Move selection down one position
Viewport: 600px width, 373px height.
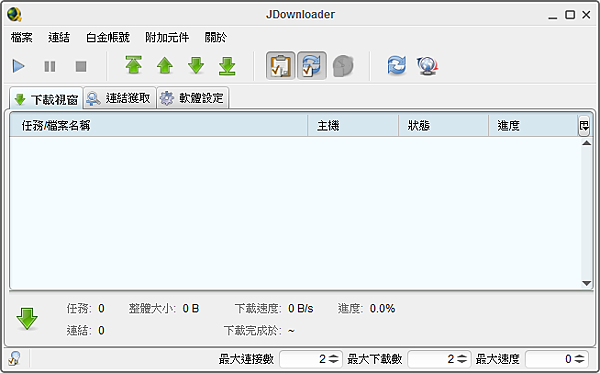tap(196, 65)
